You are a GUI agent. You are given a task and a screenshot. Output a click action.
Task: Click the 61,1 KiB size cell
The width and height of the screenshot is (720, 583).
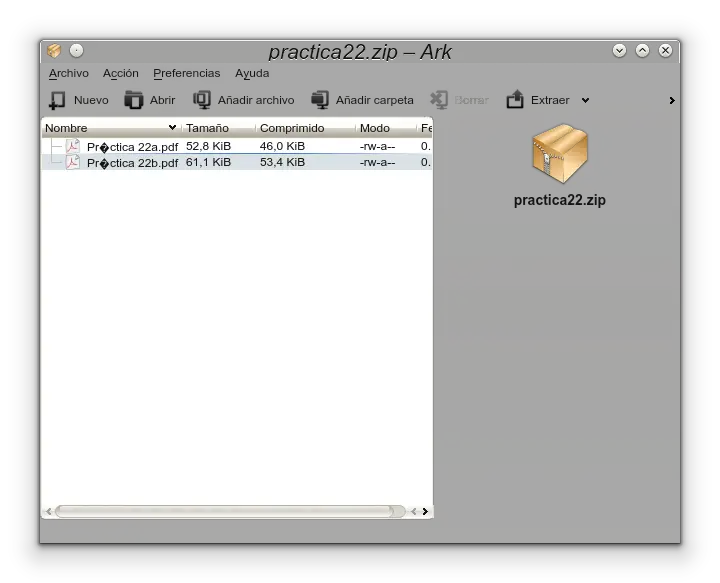[208, 162]
